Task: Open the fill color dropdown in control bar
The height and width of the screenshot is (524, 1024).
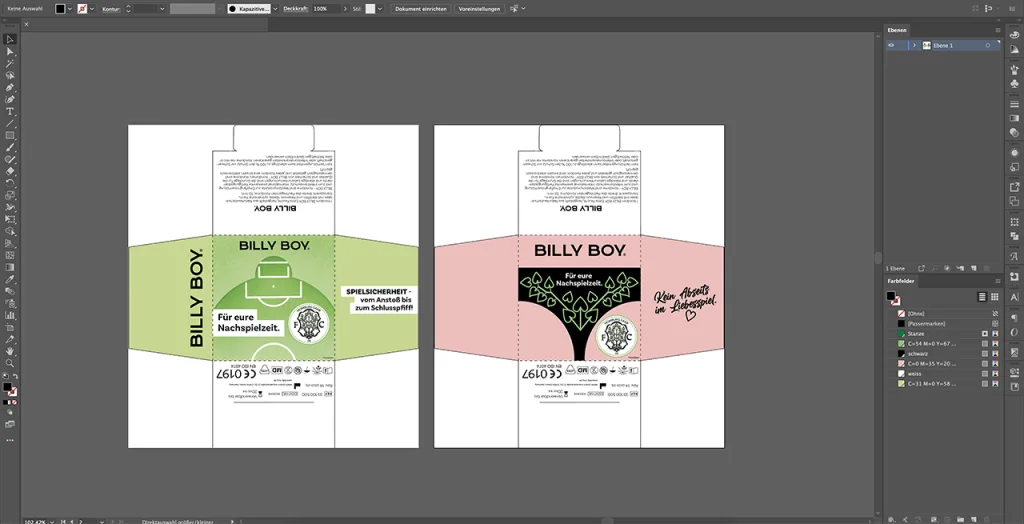Action: tap(70, 8)
